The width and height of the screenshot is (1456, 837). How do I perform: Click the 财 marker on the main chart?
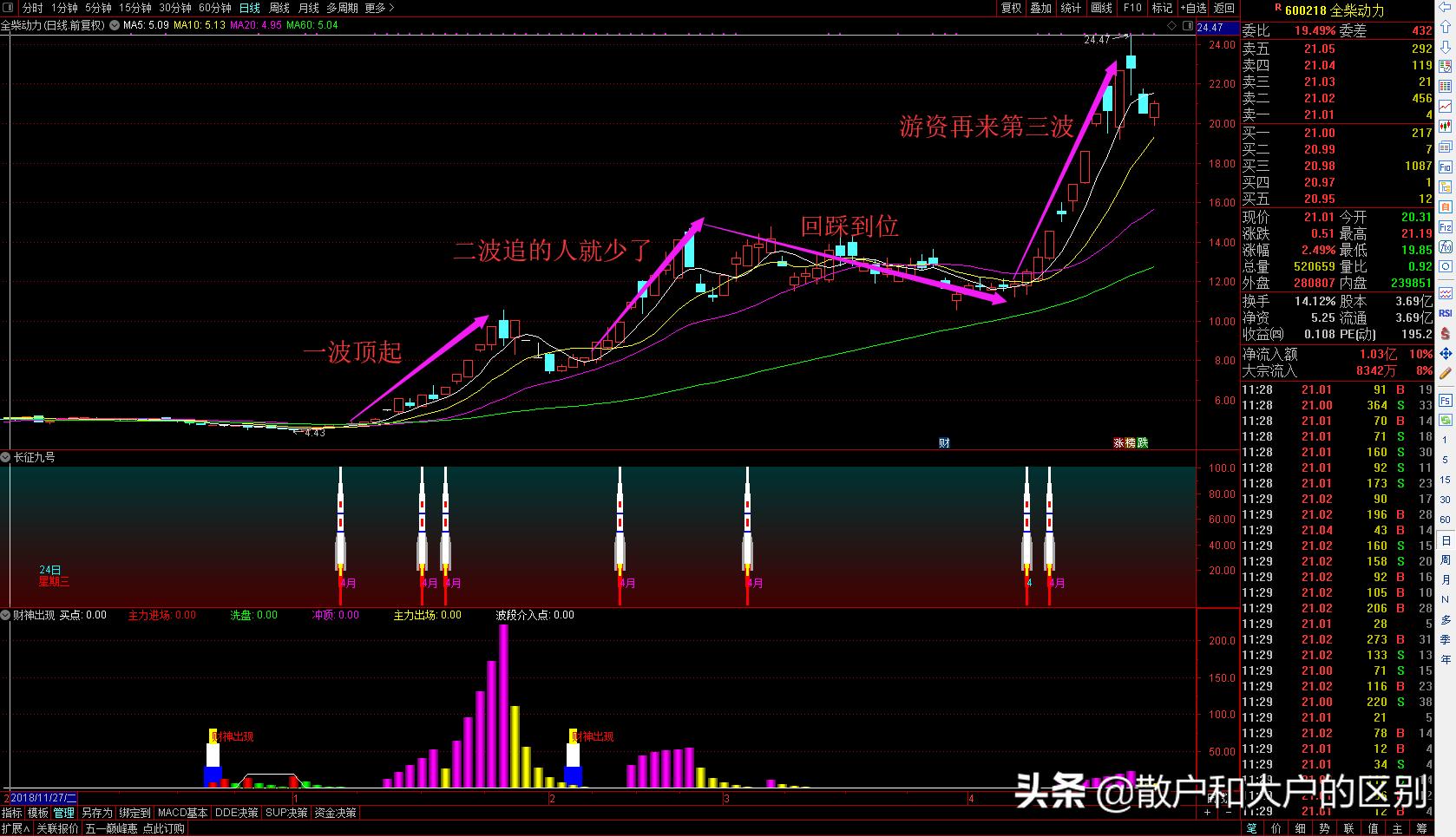944,442
